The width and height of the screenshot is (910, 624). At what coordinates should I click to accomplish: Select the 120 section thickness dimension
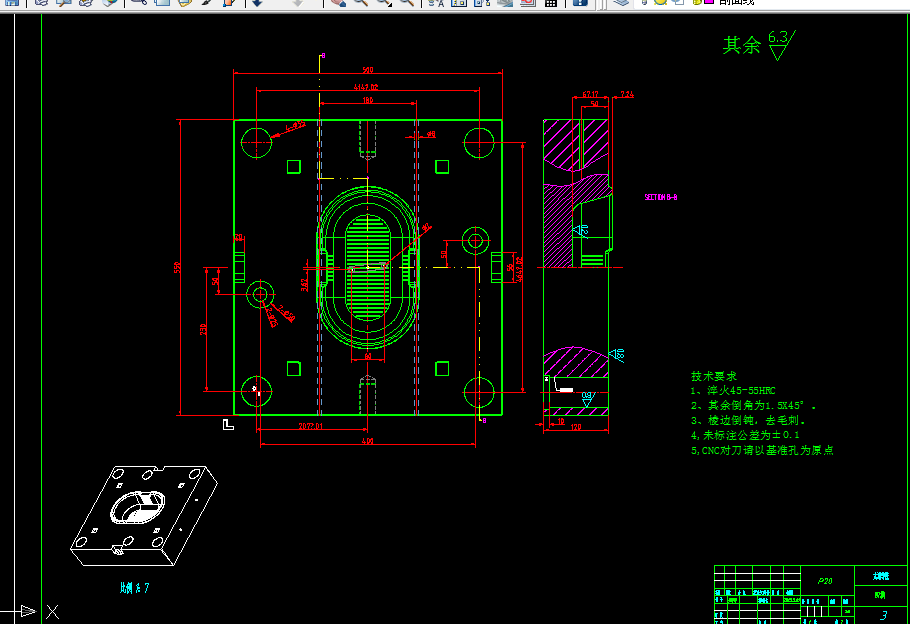[x=576, y=427]
